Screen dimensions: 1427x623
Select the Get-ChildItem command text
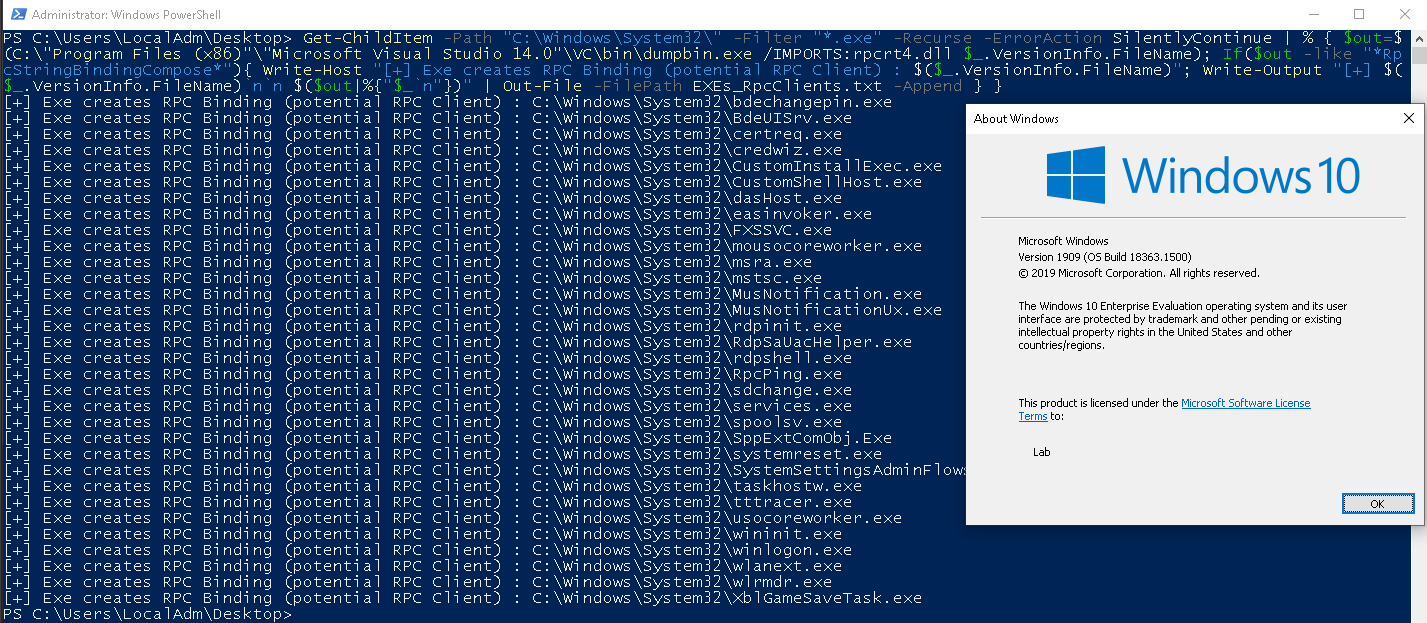point(368,37)
